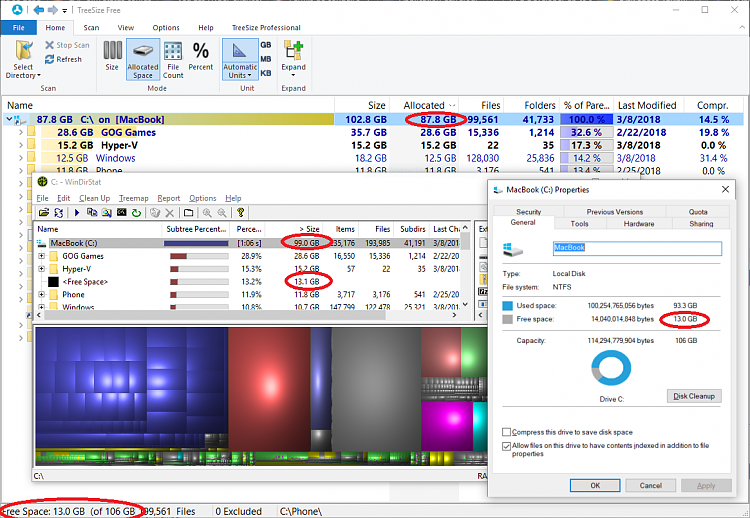Open TreeSize quick access toolbar dropdown
This screenshot has height=518, width=750.
coord(65,10)
